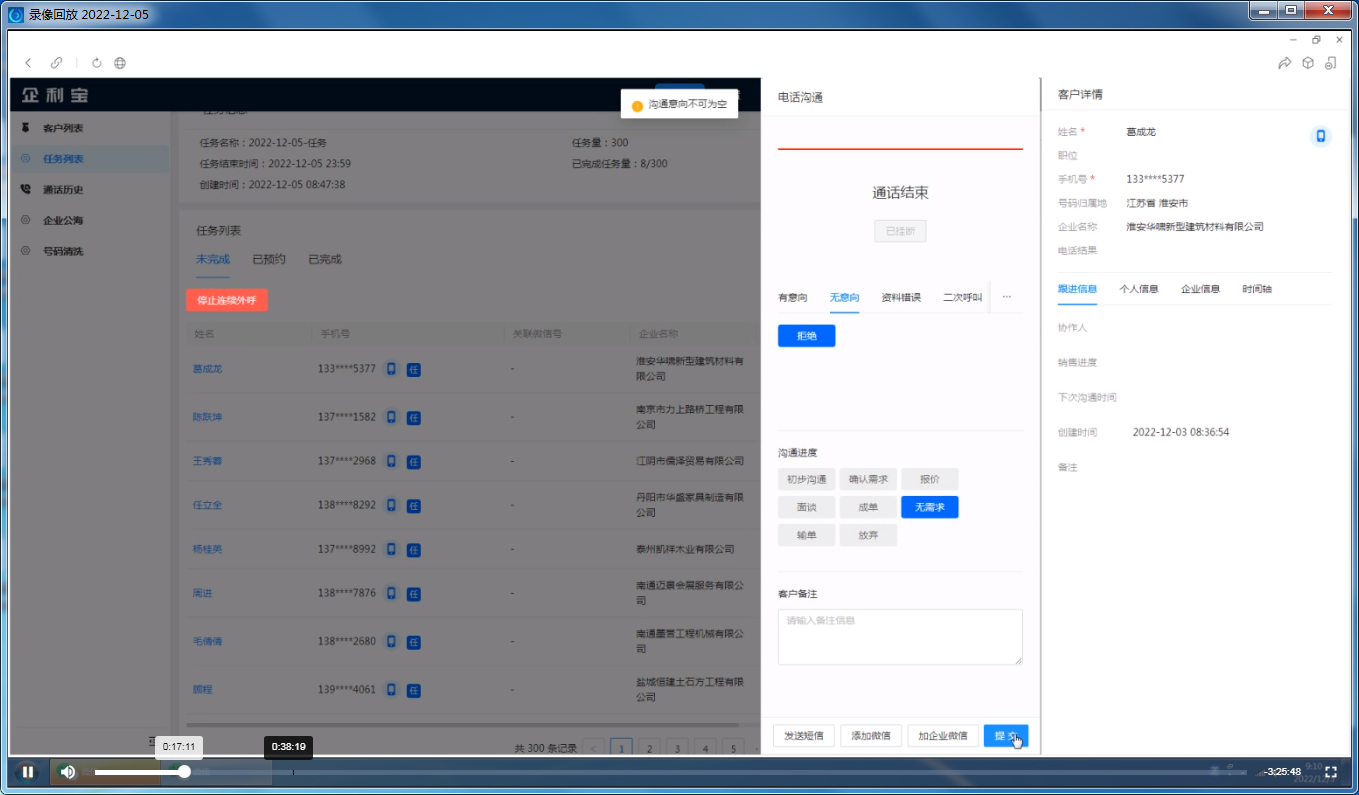1359x795 pixels.
Task: Select the 初步沟通 progress option
Action: click(x=806, y=479)
